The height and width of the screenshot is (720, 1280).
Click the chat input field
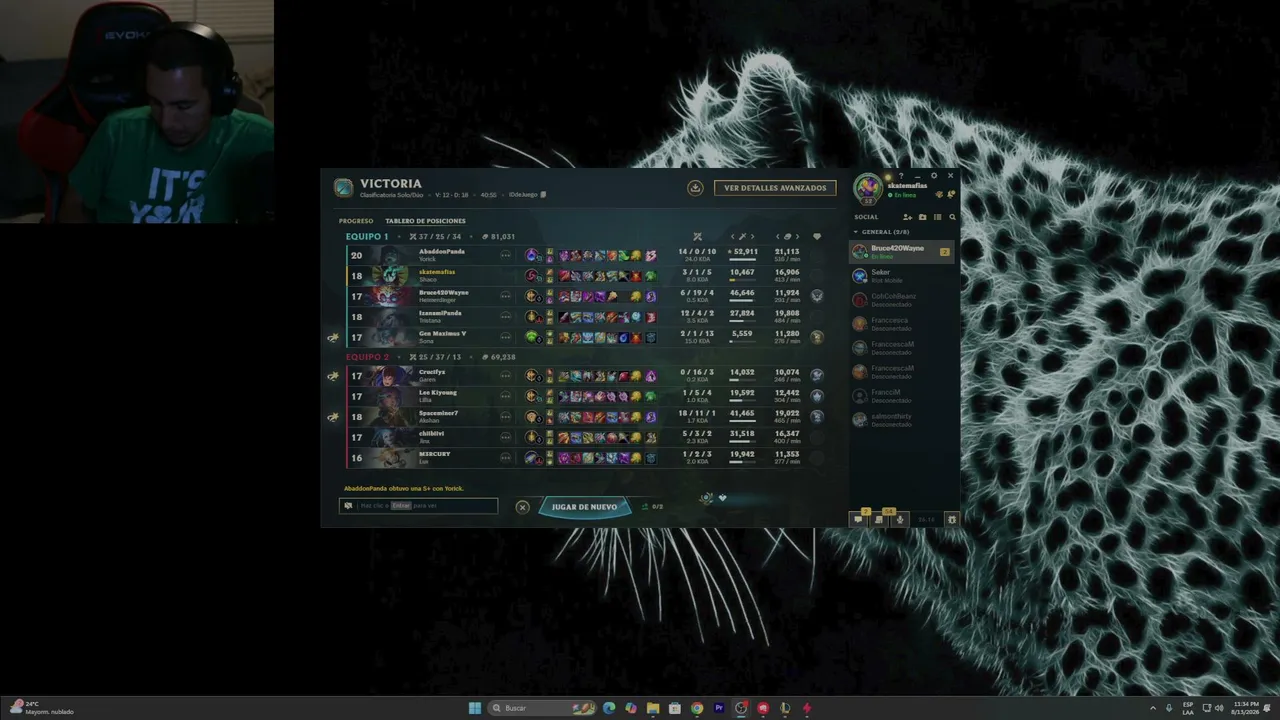[419, 506]
